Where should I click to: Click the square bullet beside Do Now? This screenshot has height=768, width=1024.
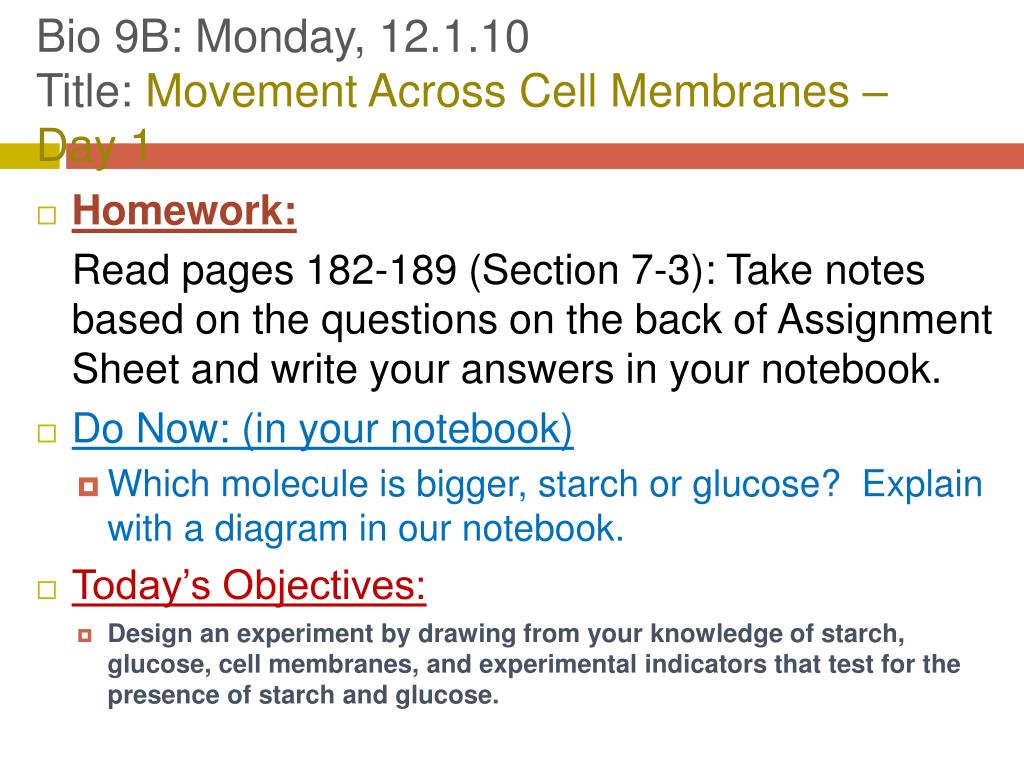pos(47,433)
